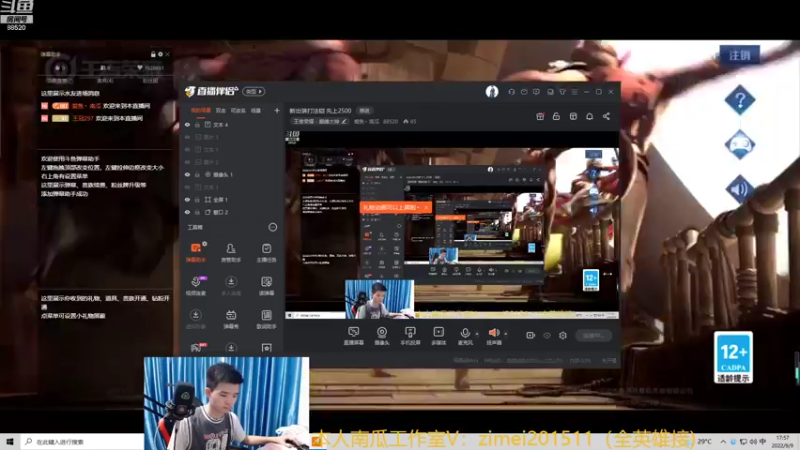Click the record video icon in bottom bar
Viewport: 800px width, 450px height.
click(531, 335)
